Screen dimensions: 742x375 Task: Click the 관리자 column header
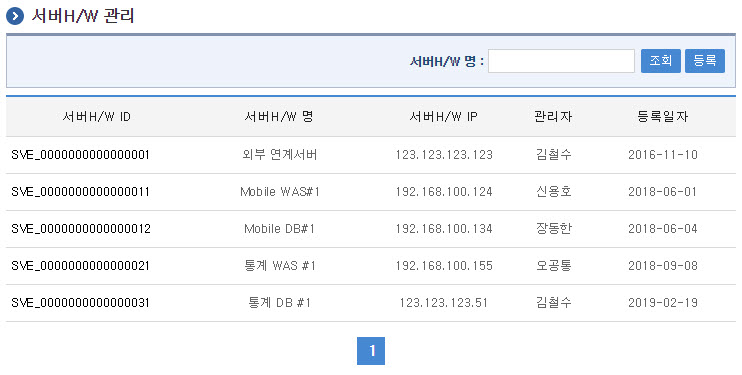pos(553,116)
